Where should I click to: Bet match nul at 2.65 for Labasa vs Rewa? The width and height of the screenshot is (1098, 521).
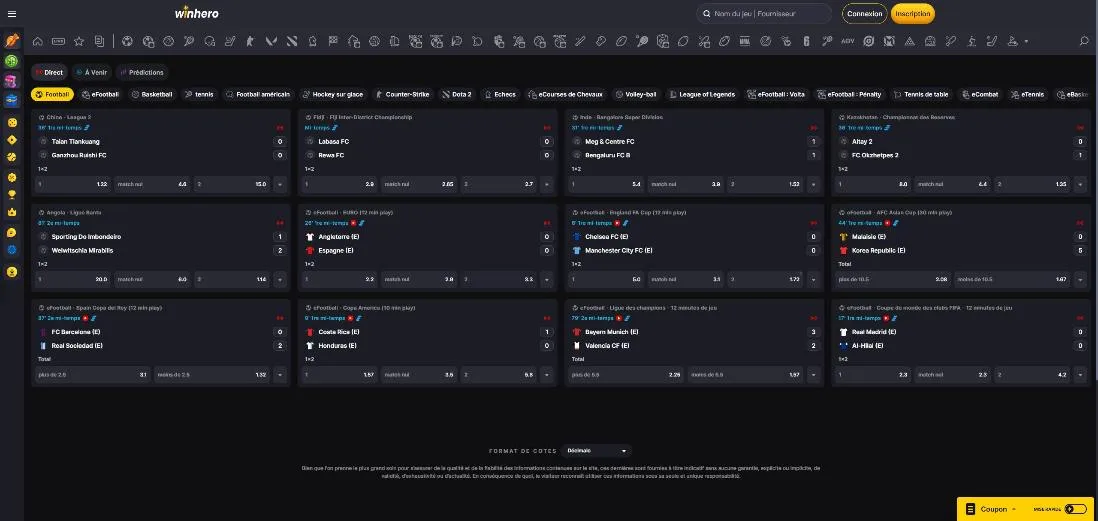tap(419, 184)
